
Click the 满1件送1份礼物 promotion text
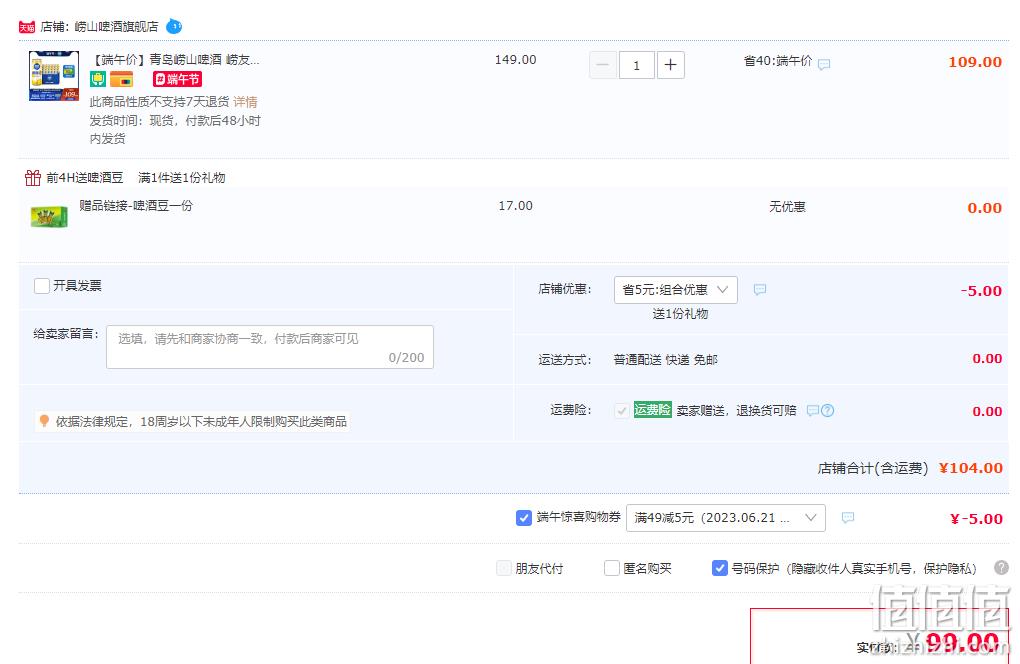(181, 178)
